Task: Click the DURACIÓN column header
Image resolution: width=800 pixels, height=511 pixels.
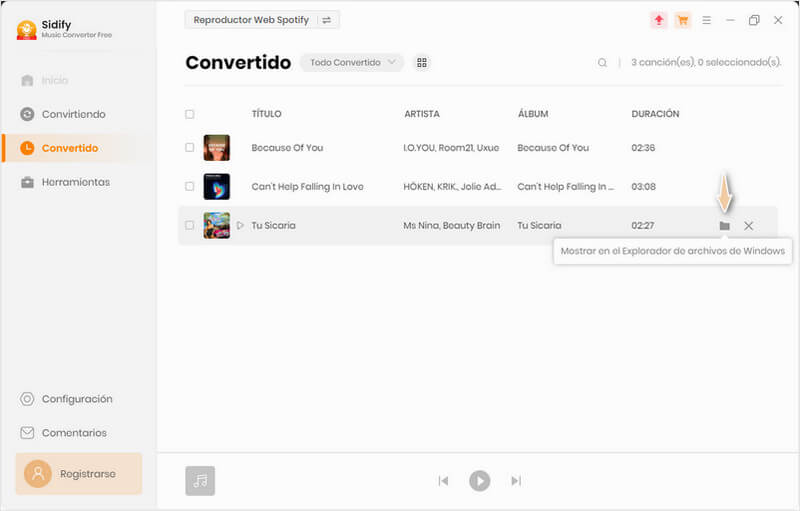Action: (x=656, y=114)
